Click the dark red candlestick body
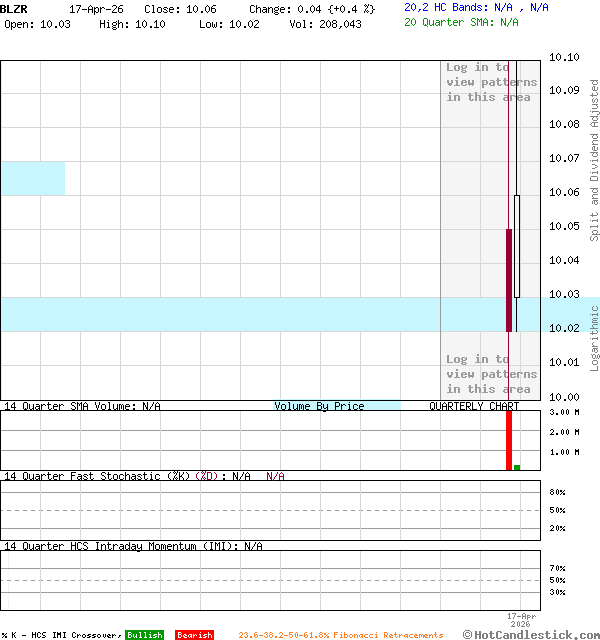The width and height of the screenshot is (600, 640). [509, 280]
